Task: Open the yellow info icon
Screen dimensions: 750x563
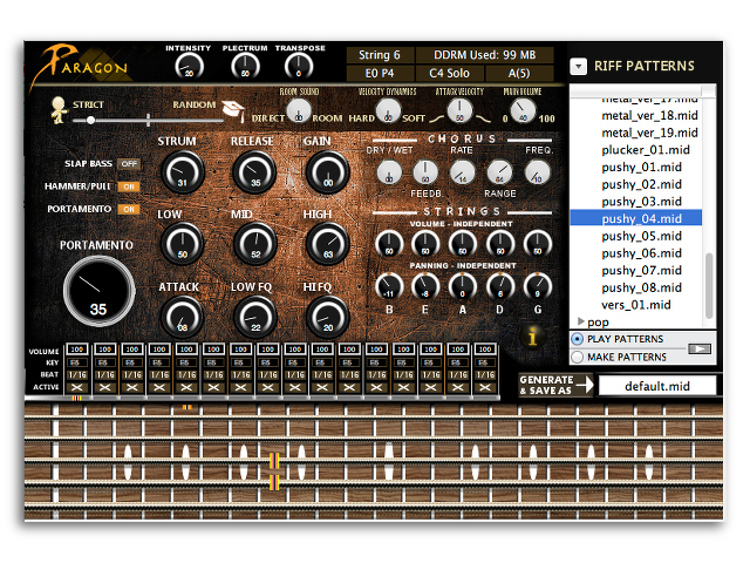Action: pos(532,336)
